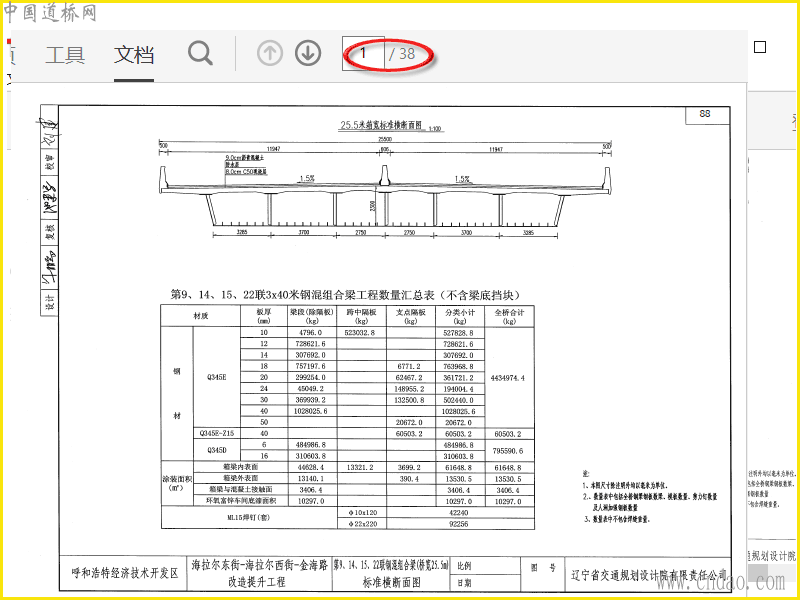The image size is (800, 600).
Task: Click the Q345E material cell
Action: tap(217, 377)
